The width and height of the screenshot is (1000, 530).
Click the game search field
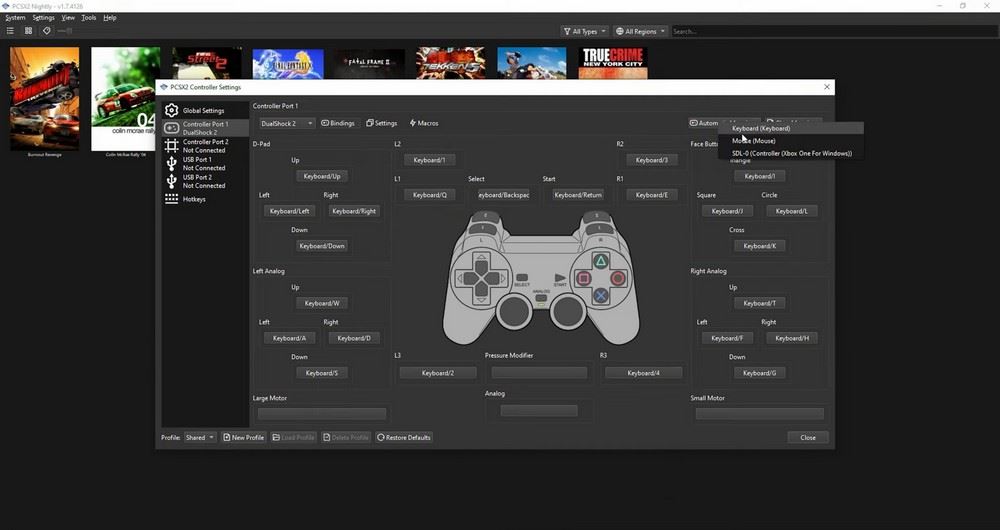834,31
